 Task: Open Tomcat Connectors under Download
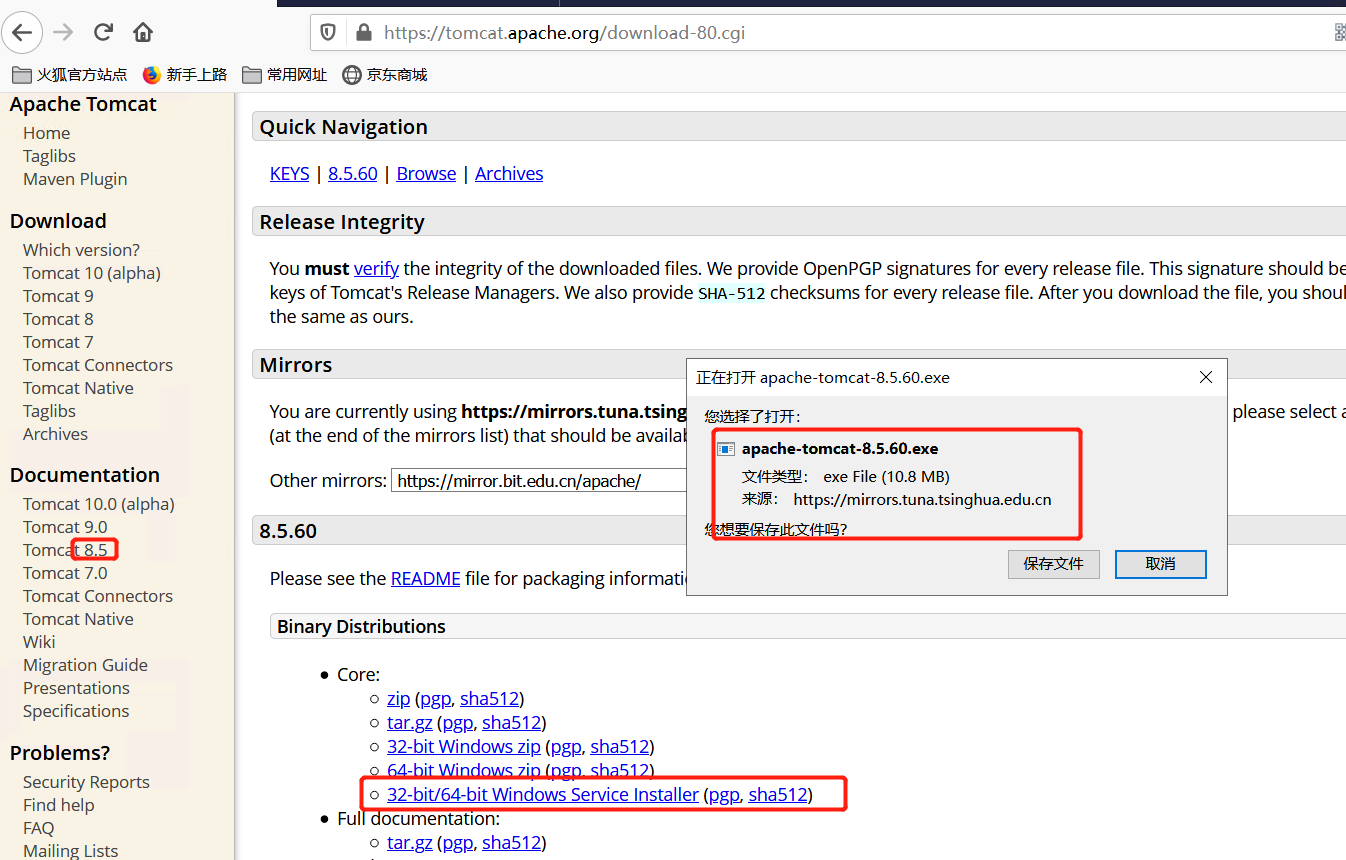[98, 365]
